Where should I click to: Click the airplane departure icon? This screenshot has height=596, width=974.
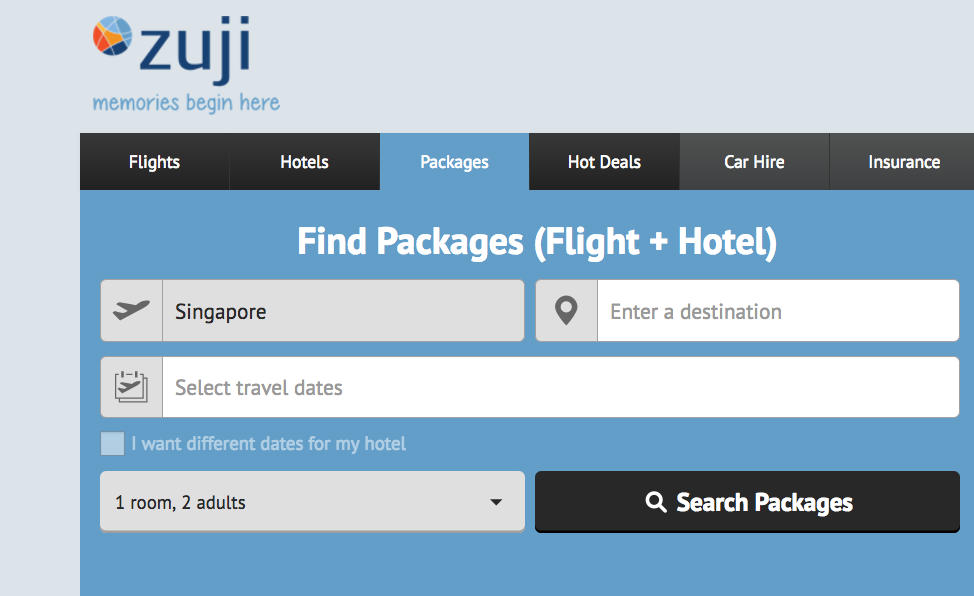131,309
